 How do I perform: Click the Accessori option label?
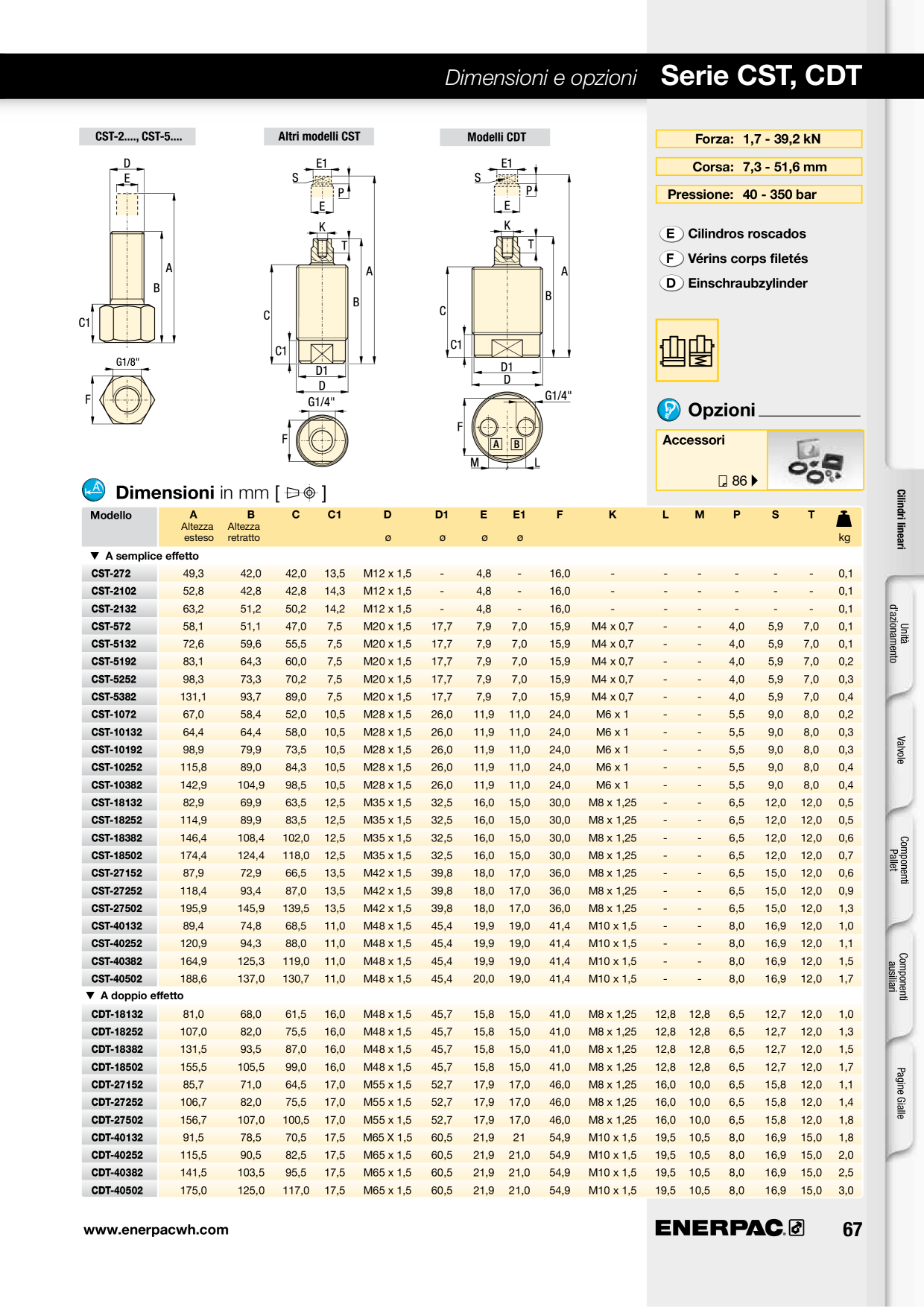tap(694, 440)
